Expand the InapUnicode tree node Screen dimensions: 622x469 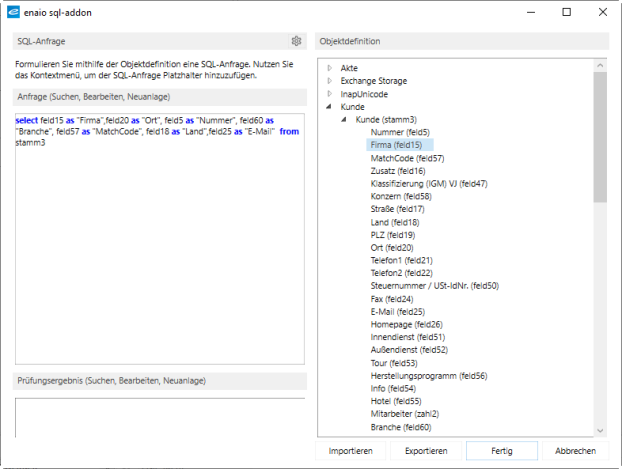point(329,94)
